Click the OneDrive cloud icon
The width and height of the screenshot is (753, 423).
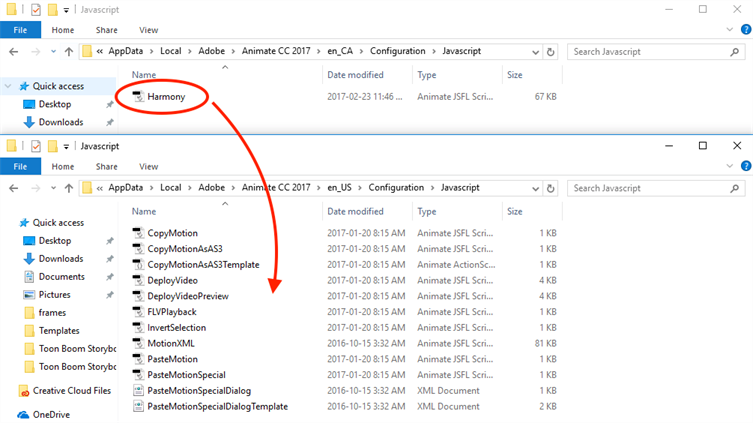pyautogui.click(x=23, y=414)
